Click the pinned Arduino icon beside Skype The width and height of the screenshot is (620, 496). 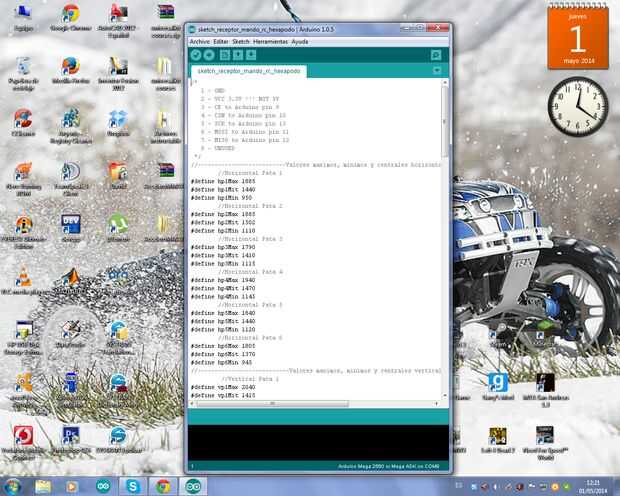103,487
